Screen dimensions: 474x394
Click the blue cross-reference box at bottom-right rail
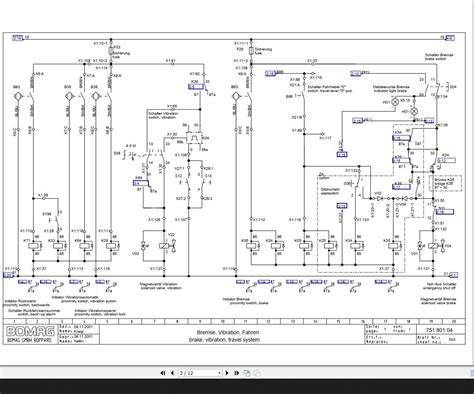[x=453, y=275]
